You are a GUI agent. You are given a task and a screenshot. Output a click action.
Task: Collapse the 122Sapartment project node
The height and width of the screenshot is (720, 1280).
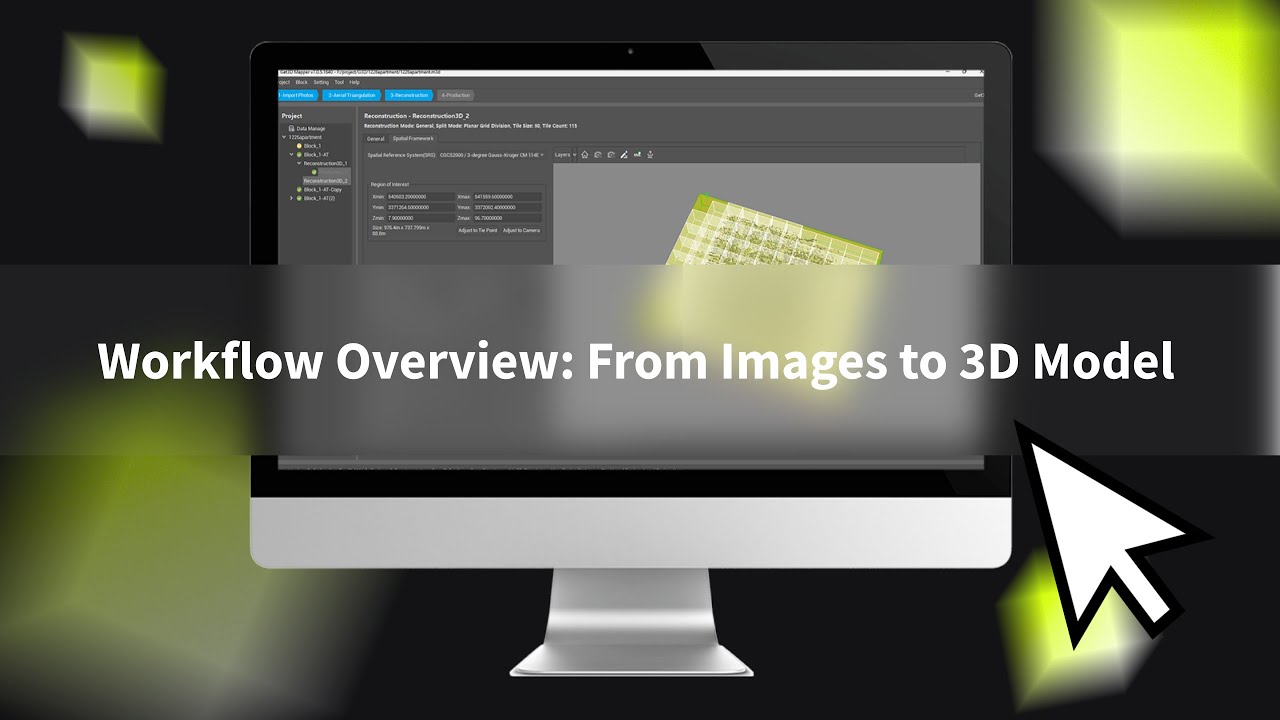point(284,137)
